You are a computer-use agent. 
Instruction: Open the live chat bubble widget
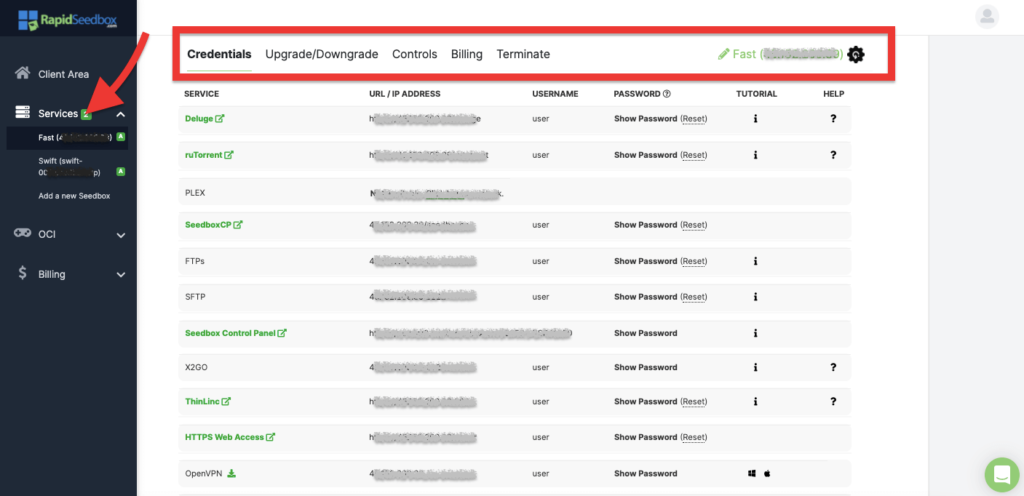[x=1002, y=474]
